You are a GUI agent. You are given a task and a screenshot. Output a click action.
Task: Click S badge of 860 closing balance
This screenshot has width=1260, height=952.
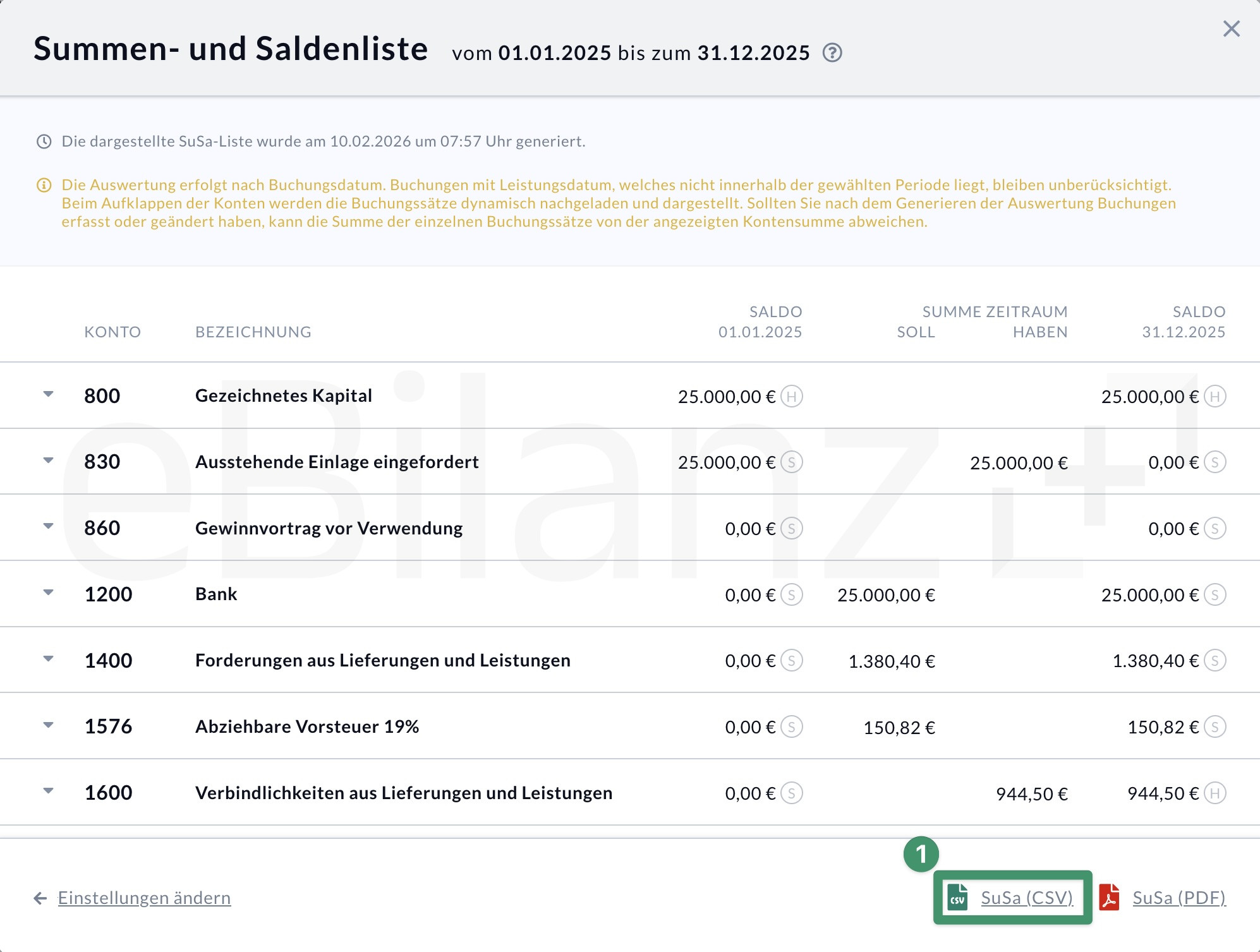pyautogui.click(x=1215, y=529)
